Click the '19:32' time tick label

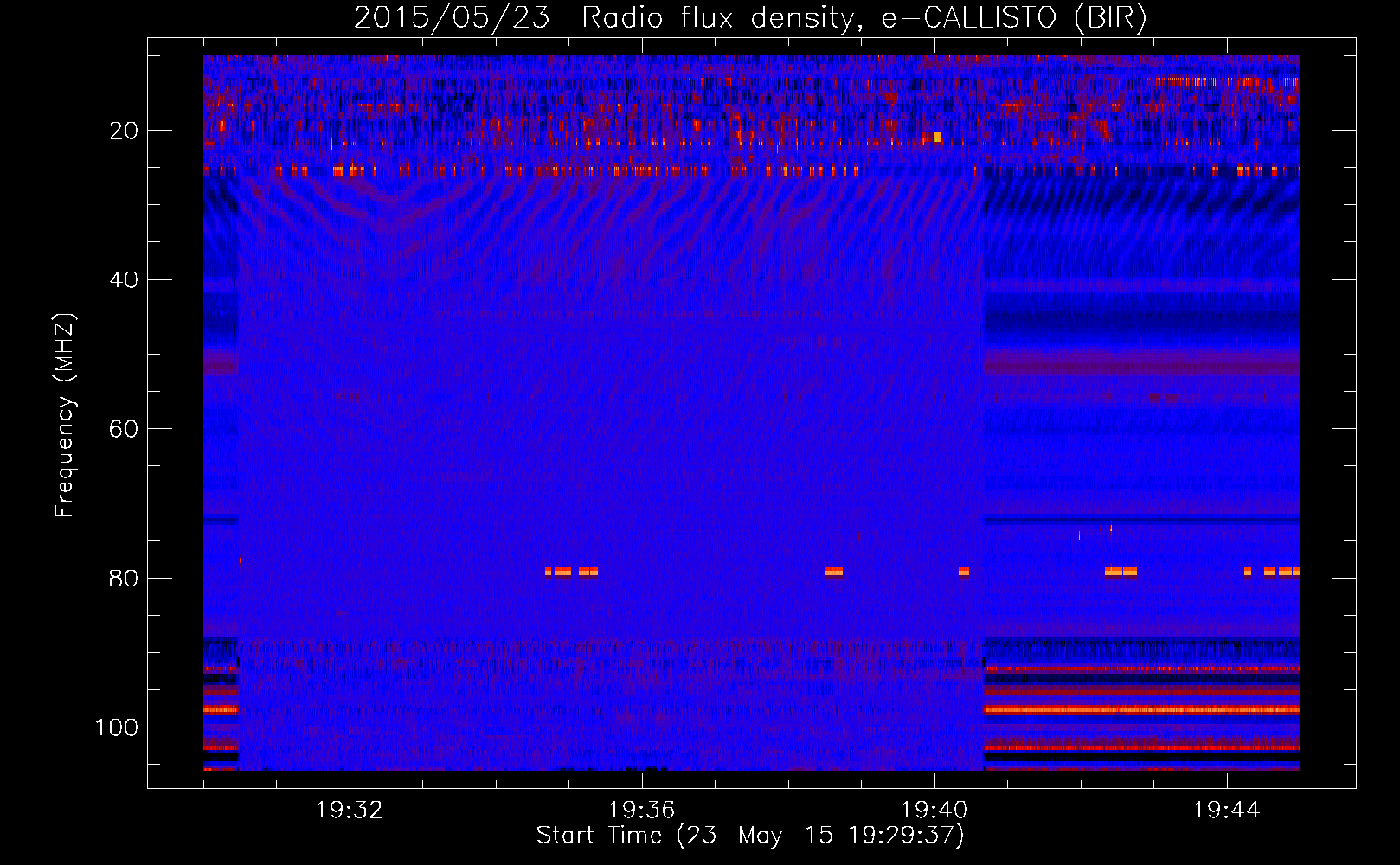[350, 811]
